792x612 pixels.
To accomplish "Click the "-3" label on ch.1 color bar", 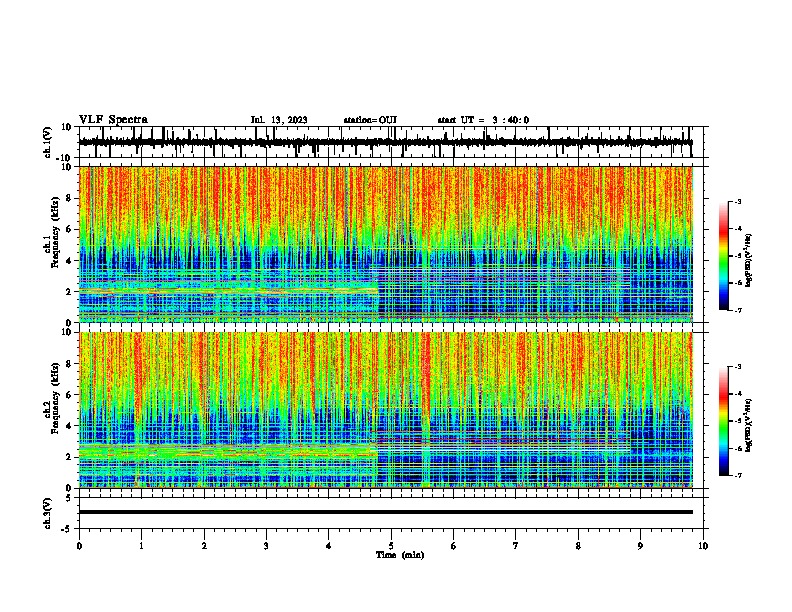I will [x=738, y=201].
